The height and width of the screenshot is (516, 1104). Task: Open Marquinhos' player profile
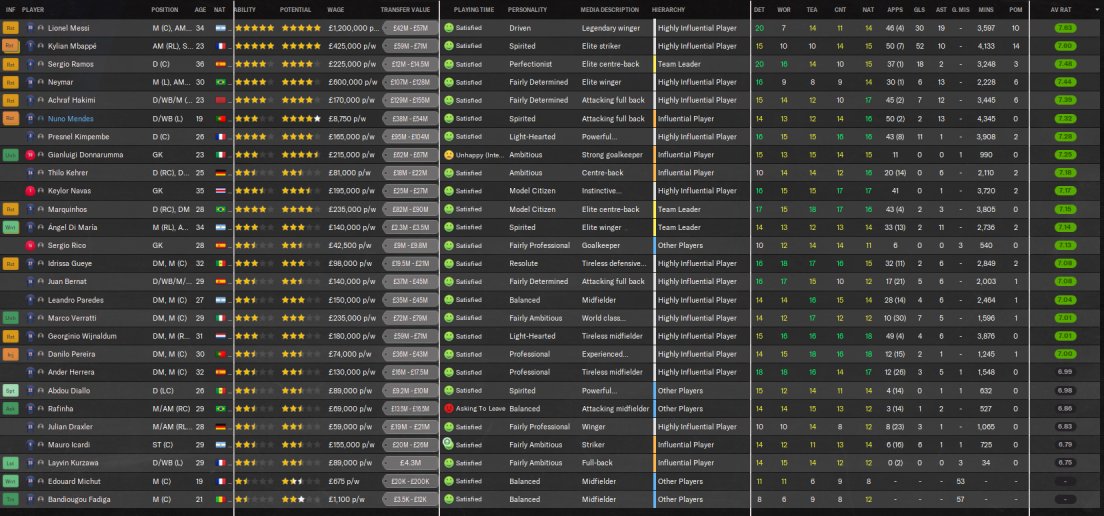67,209
